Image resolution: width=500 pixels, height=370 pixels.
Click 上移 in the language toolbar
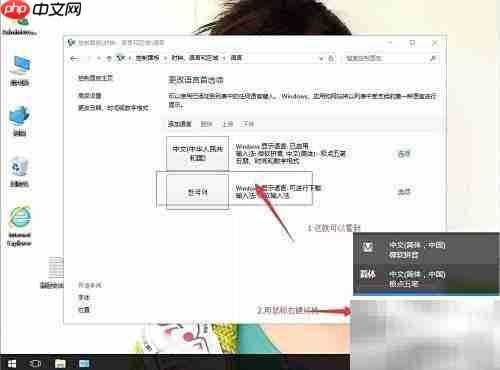pyautogui.click(x=228, y=124)
